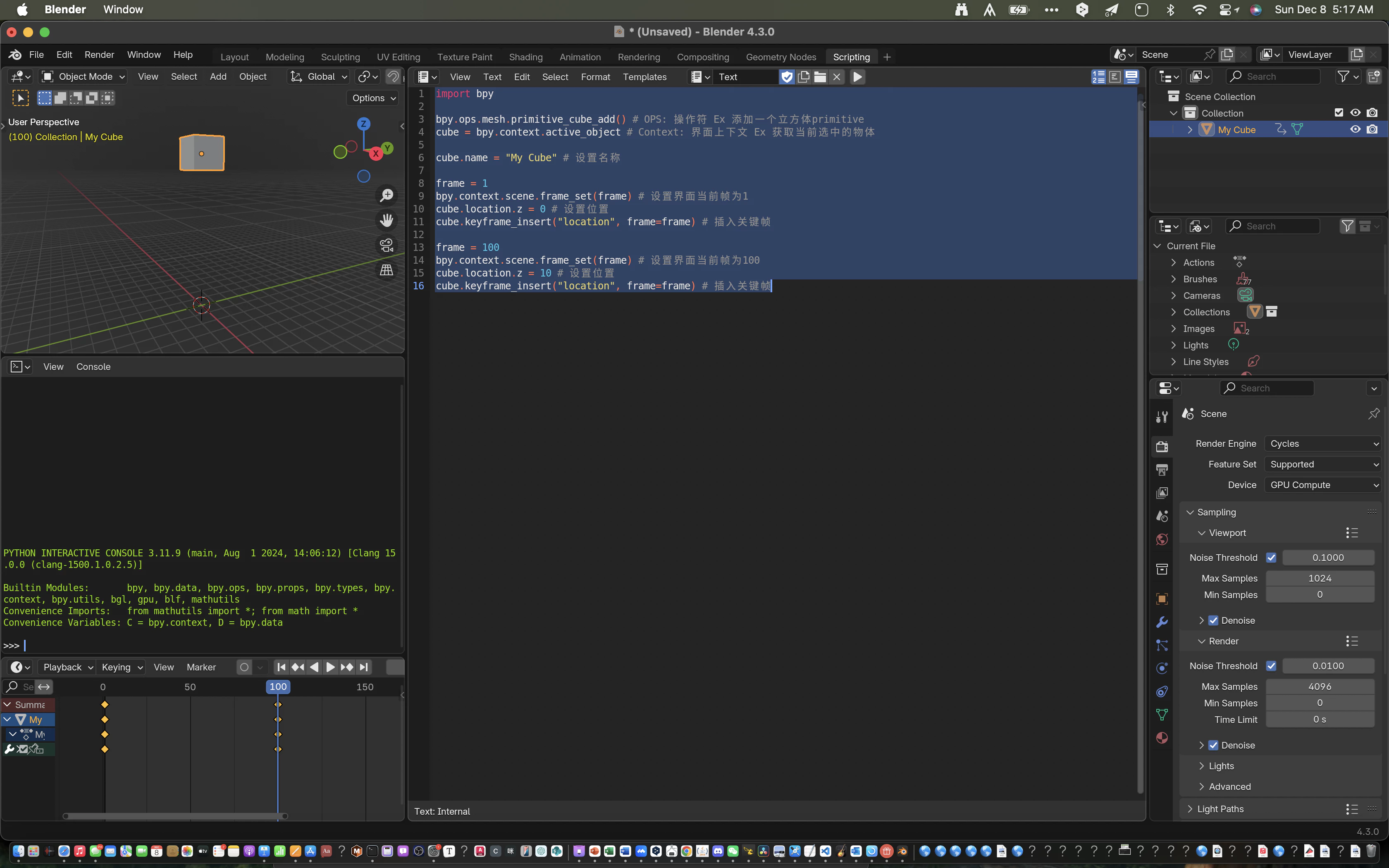Open the Physics properties tab icon
Screen dimensions: 1389x868
[1162, 668]
